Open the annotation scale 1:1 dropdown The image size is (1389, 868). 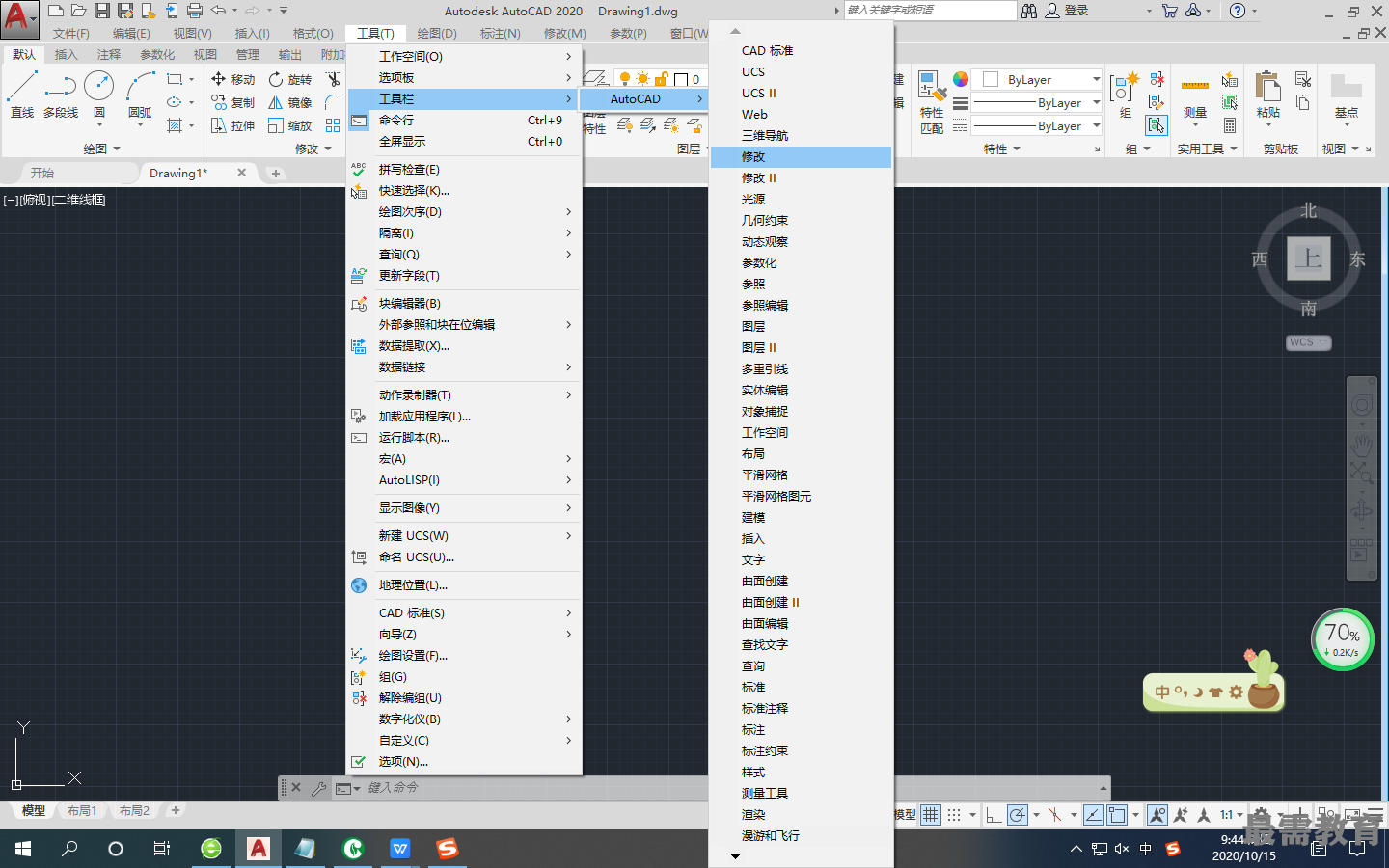pos(1232,815)
